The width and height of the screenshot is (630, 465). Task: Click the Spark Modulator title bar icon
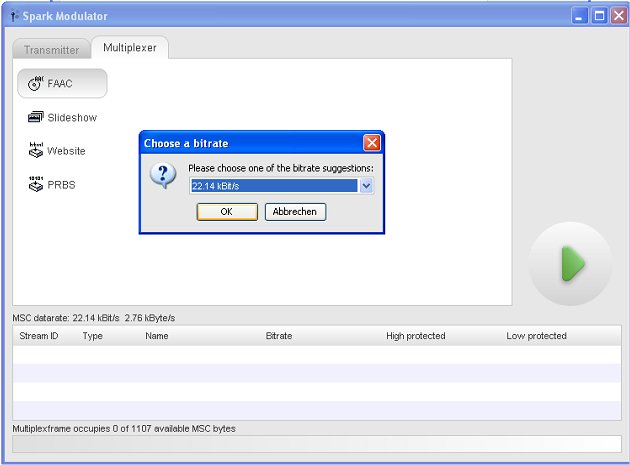(12, 16)
